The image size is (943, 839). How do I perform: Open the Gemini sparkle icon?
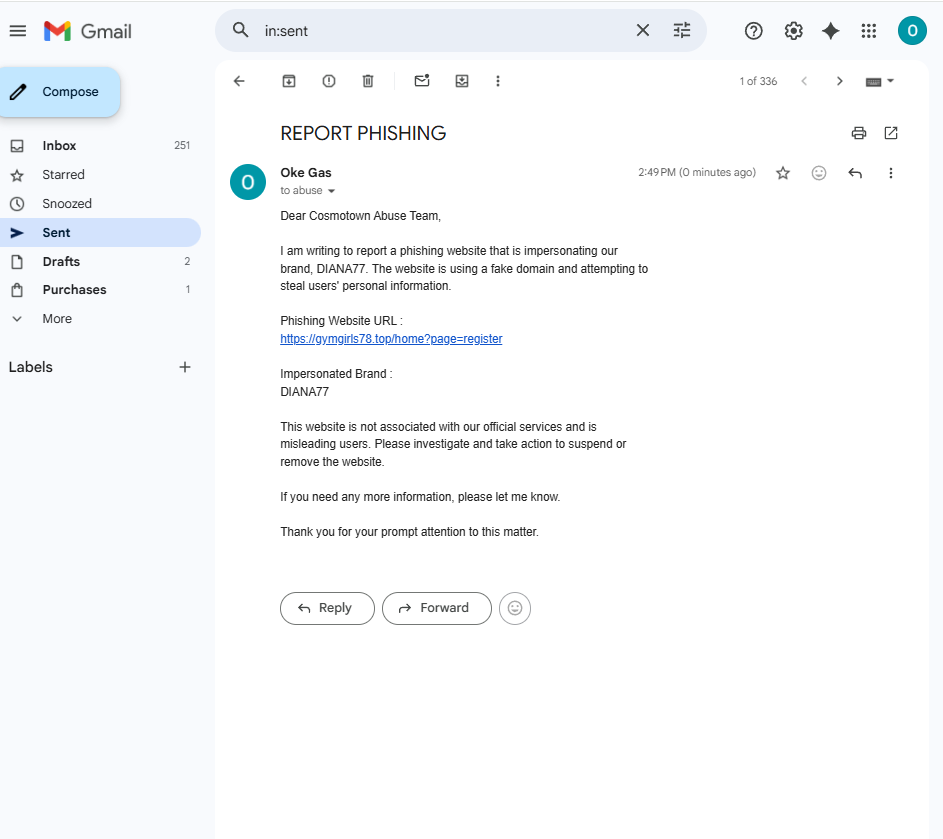831,31
